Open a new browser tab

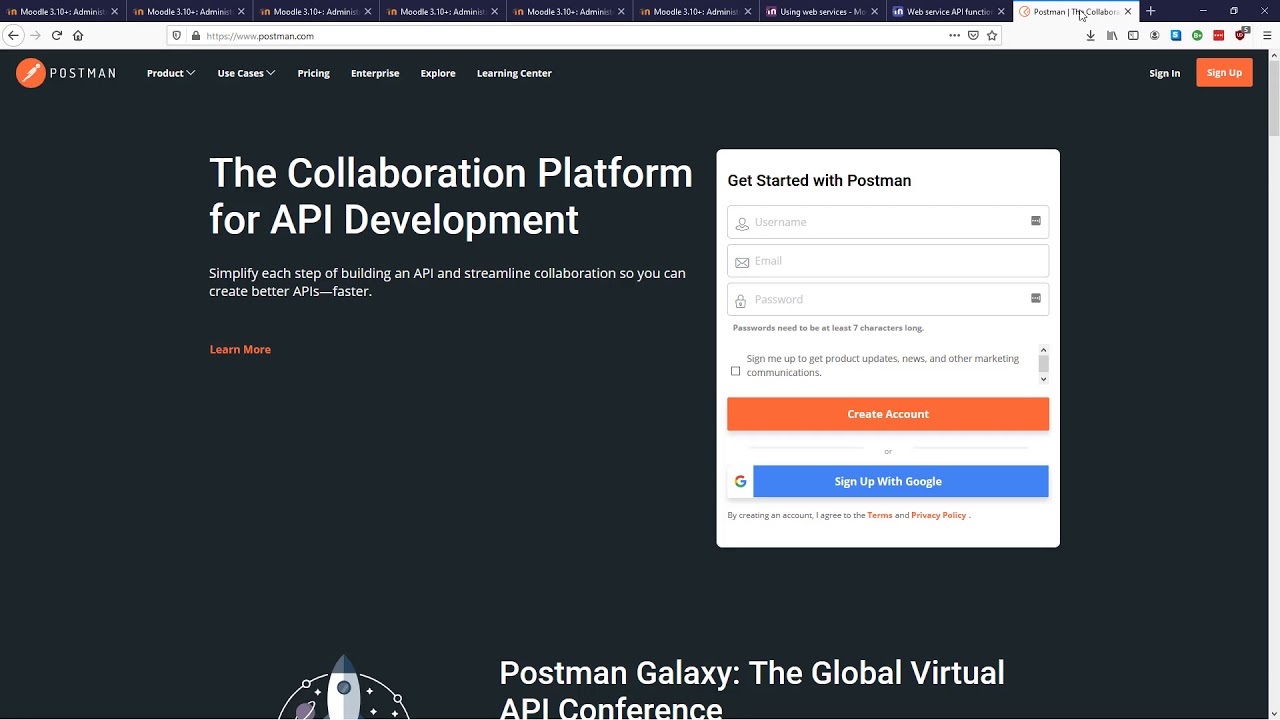tap(1150, 11)
